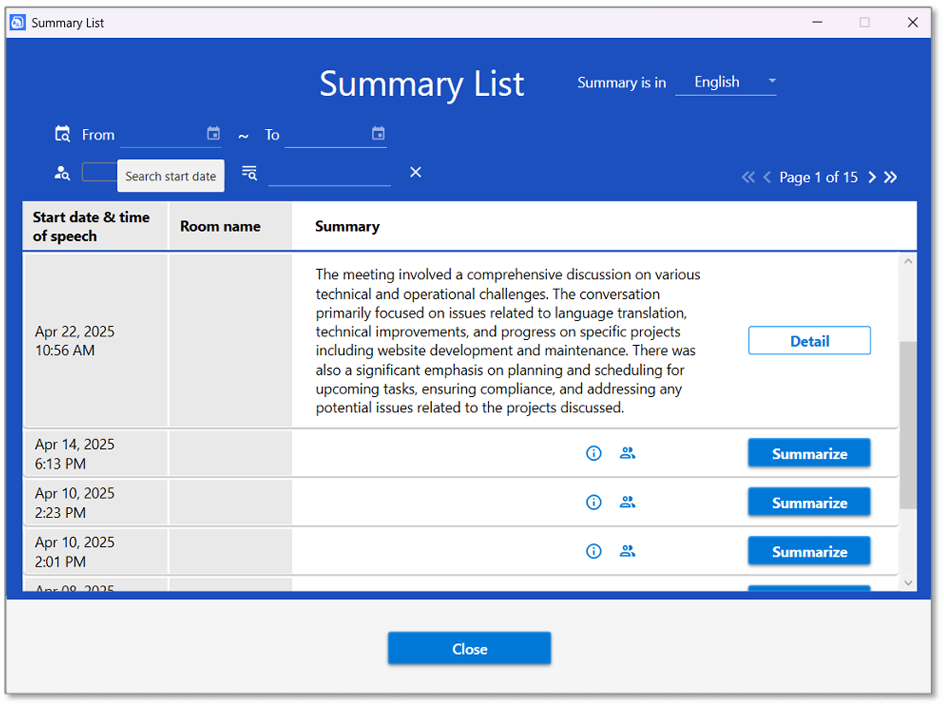Click the participants icon for Apr 14, 2025 6:13 PM

coord(627,453)
